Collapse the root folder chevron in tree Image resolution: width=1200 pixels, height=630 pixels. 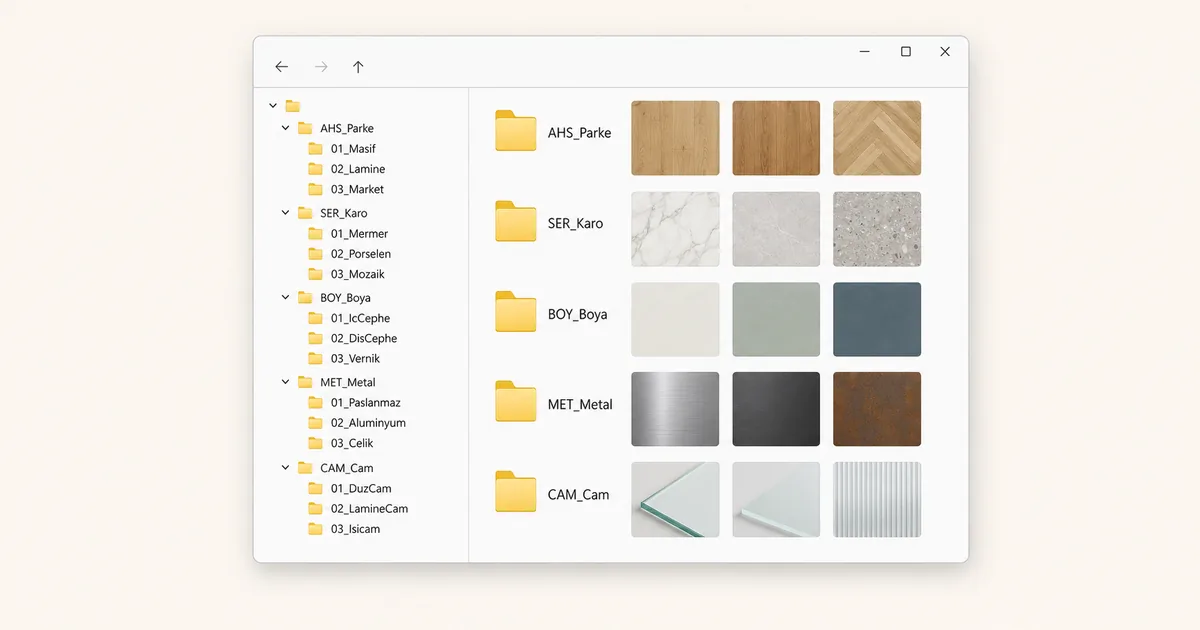(273, 106)
